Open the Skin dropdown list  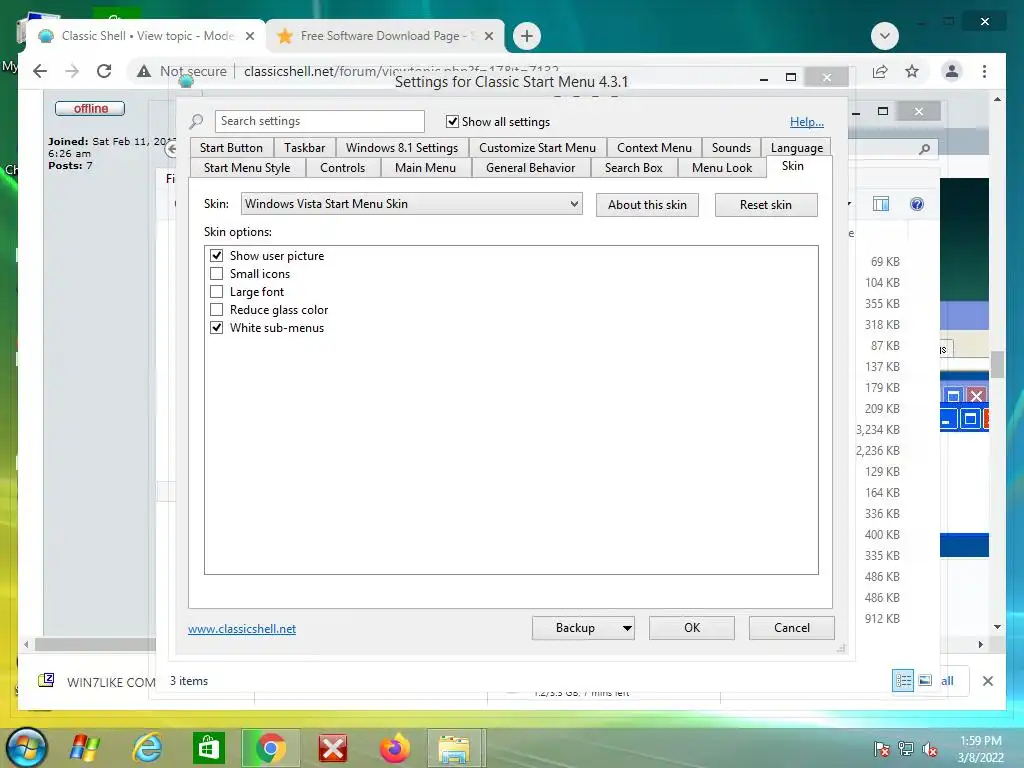pos(411,204)
